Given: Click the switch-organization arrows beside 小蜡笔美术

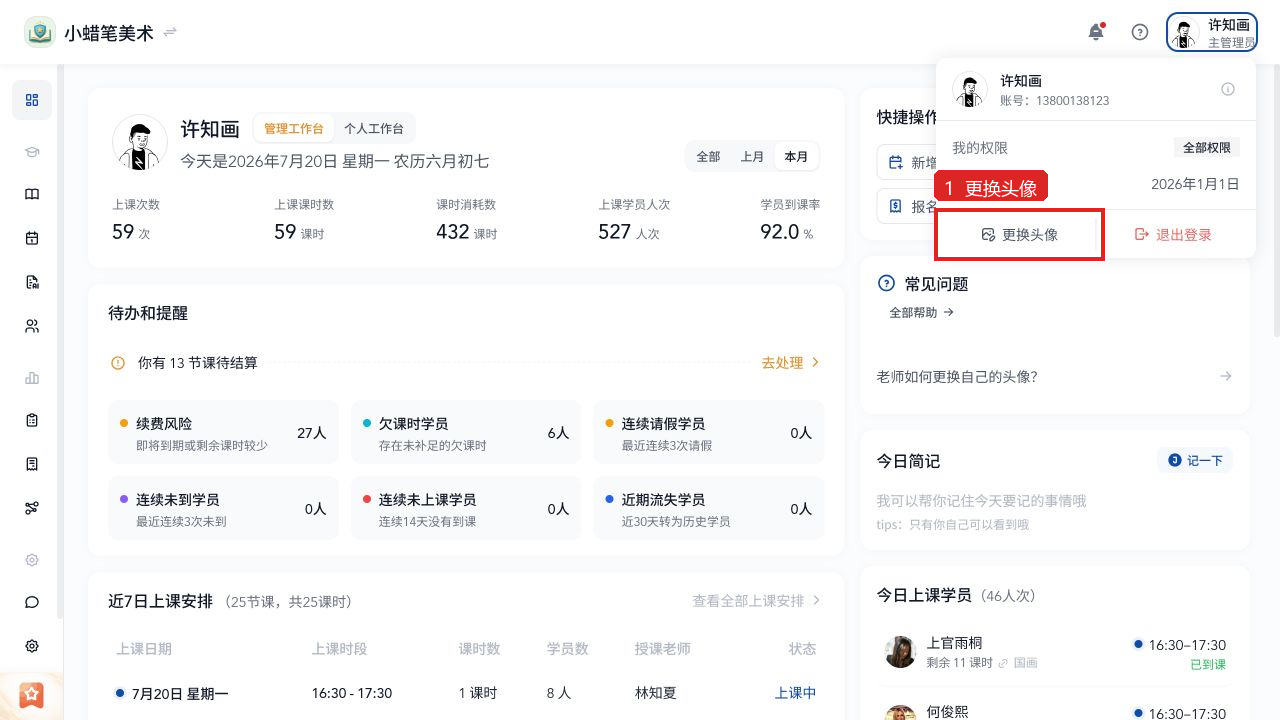Looking at the screenshot, I should (x=170, y=32).
